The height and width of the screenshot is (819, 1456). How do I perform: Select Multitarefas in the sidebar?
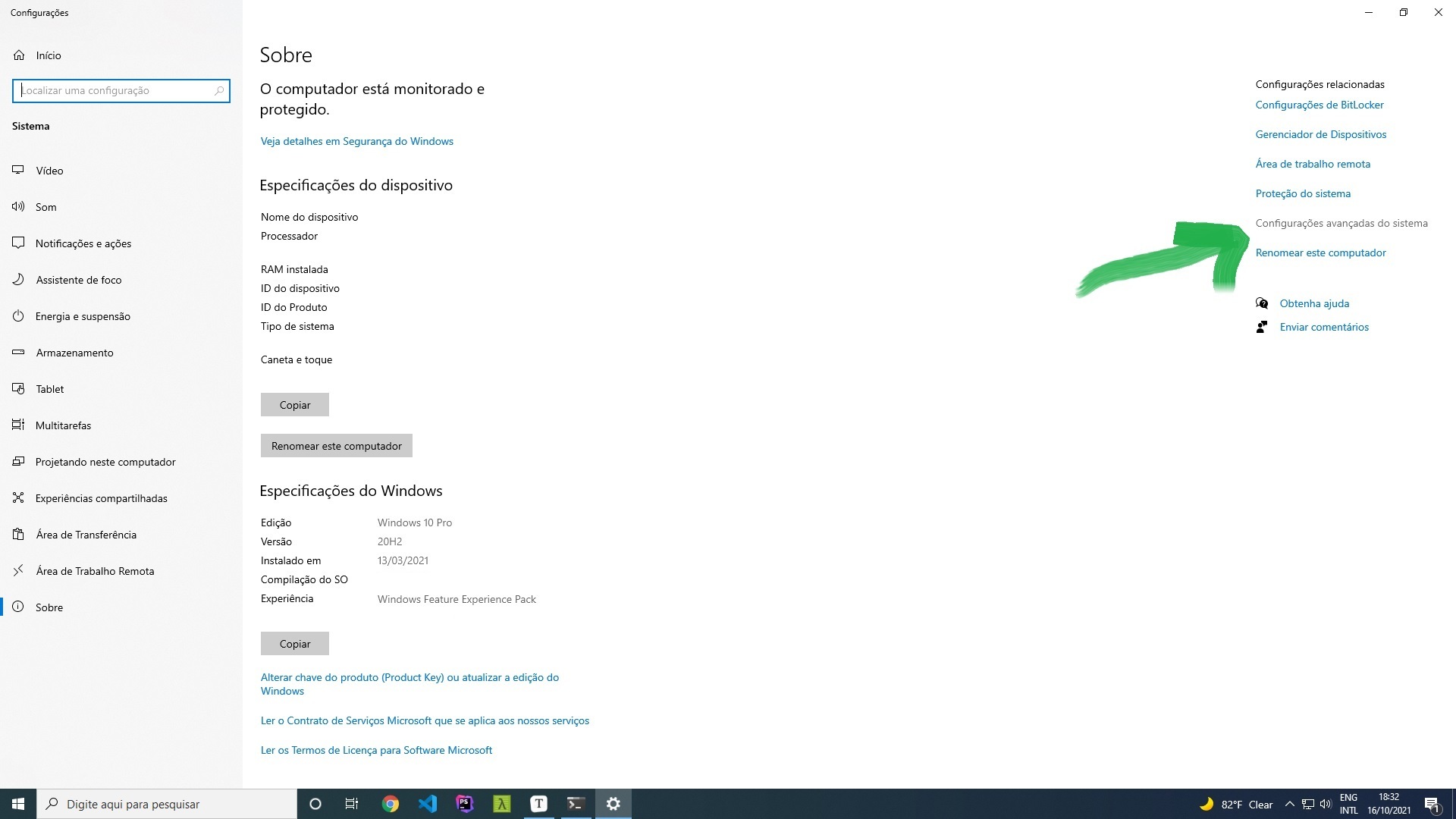pyautogui.click(x=63, y=425)
